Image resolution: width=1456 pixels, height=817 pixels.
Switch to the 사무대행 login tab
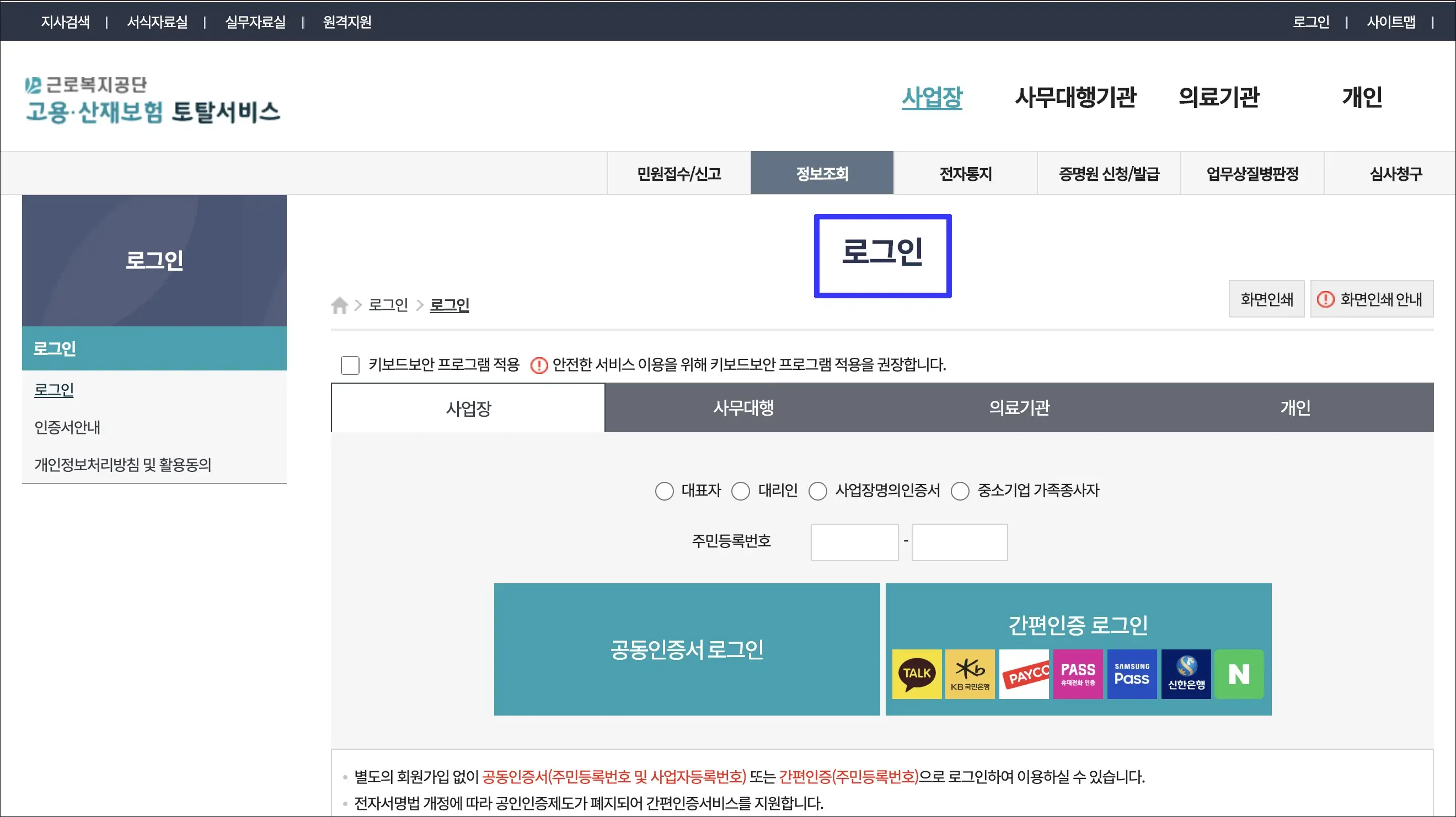(x=743, y=408)
